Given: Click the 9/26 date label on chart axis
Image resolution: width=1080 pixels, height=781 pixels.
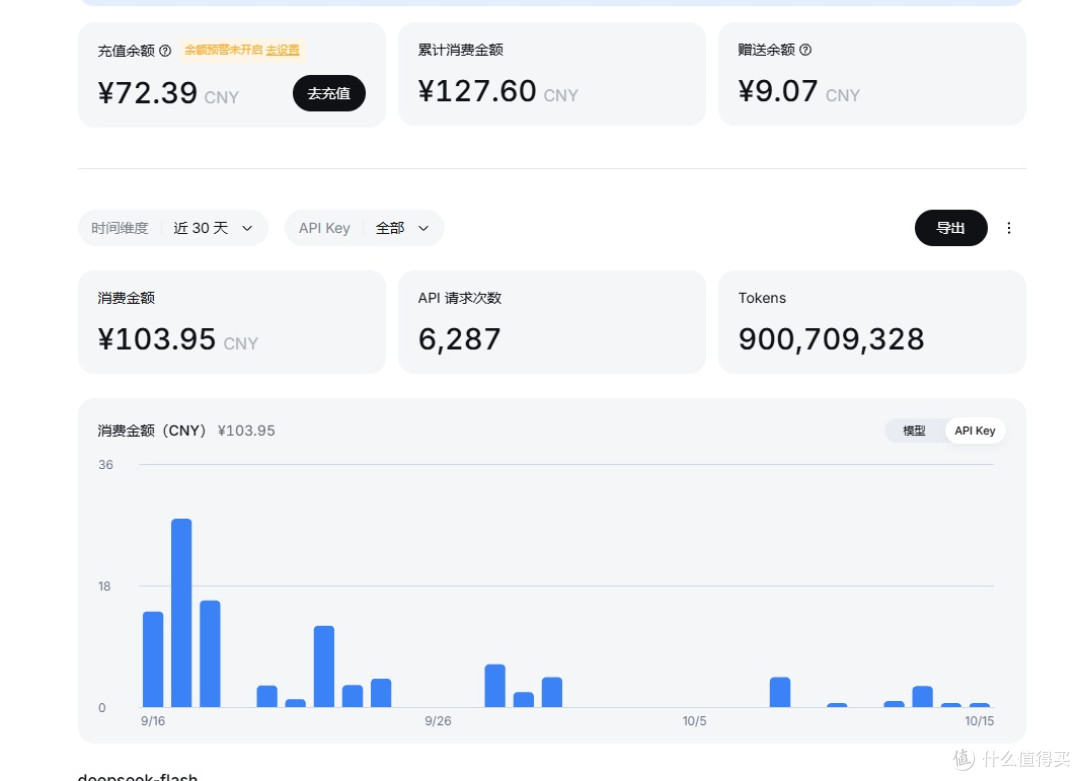Looking at the screenshot, I should point(438,721).
